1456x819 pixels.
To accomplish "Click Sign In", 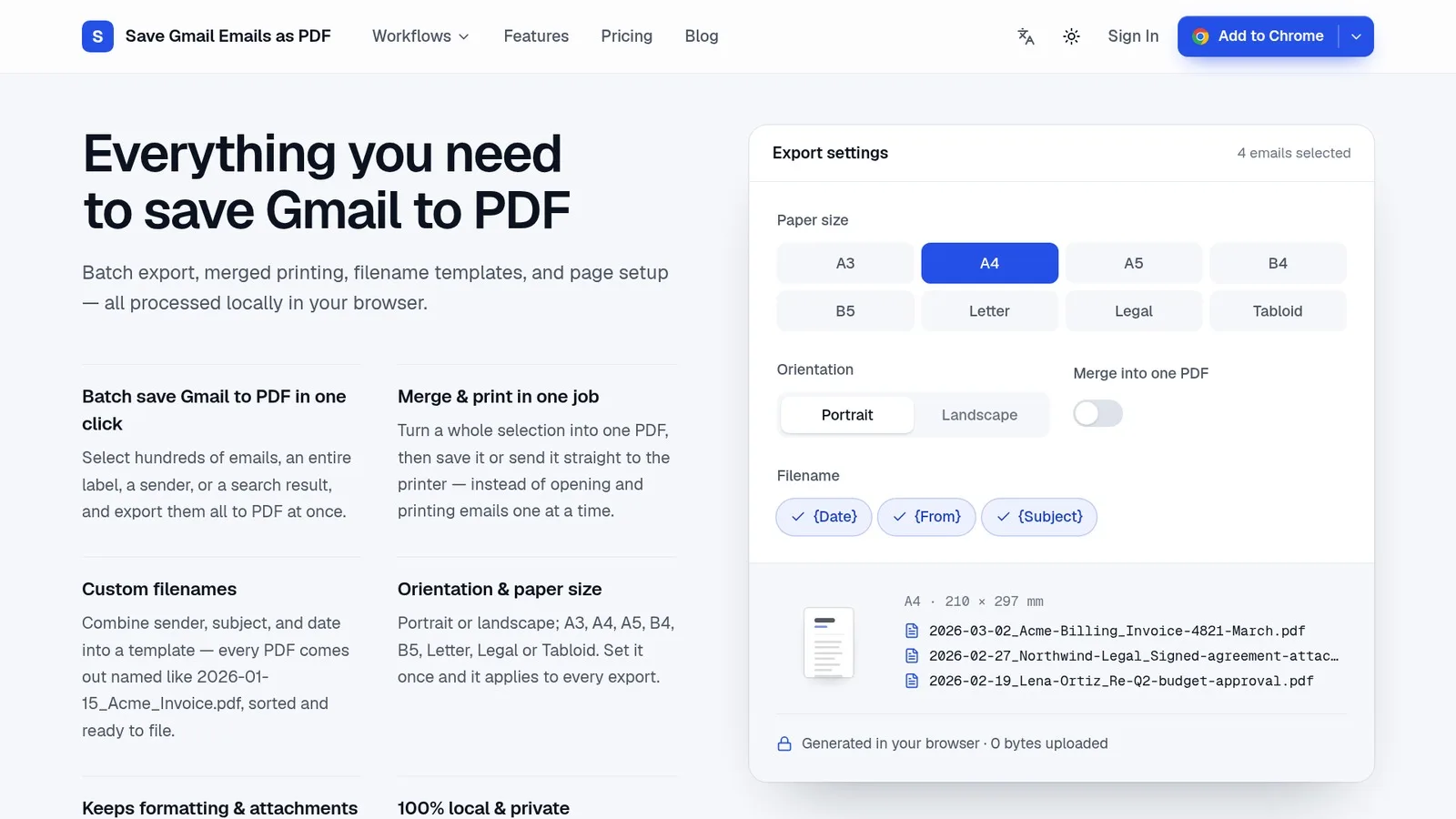I will [1133, 36].
